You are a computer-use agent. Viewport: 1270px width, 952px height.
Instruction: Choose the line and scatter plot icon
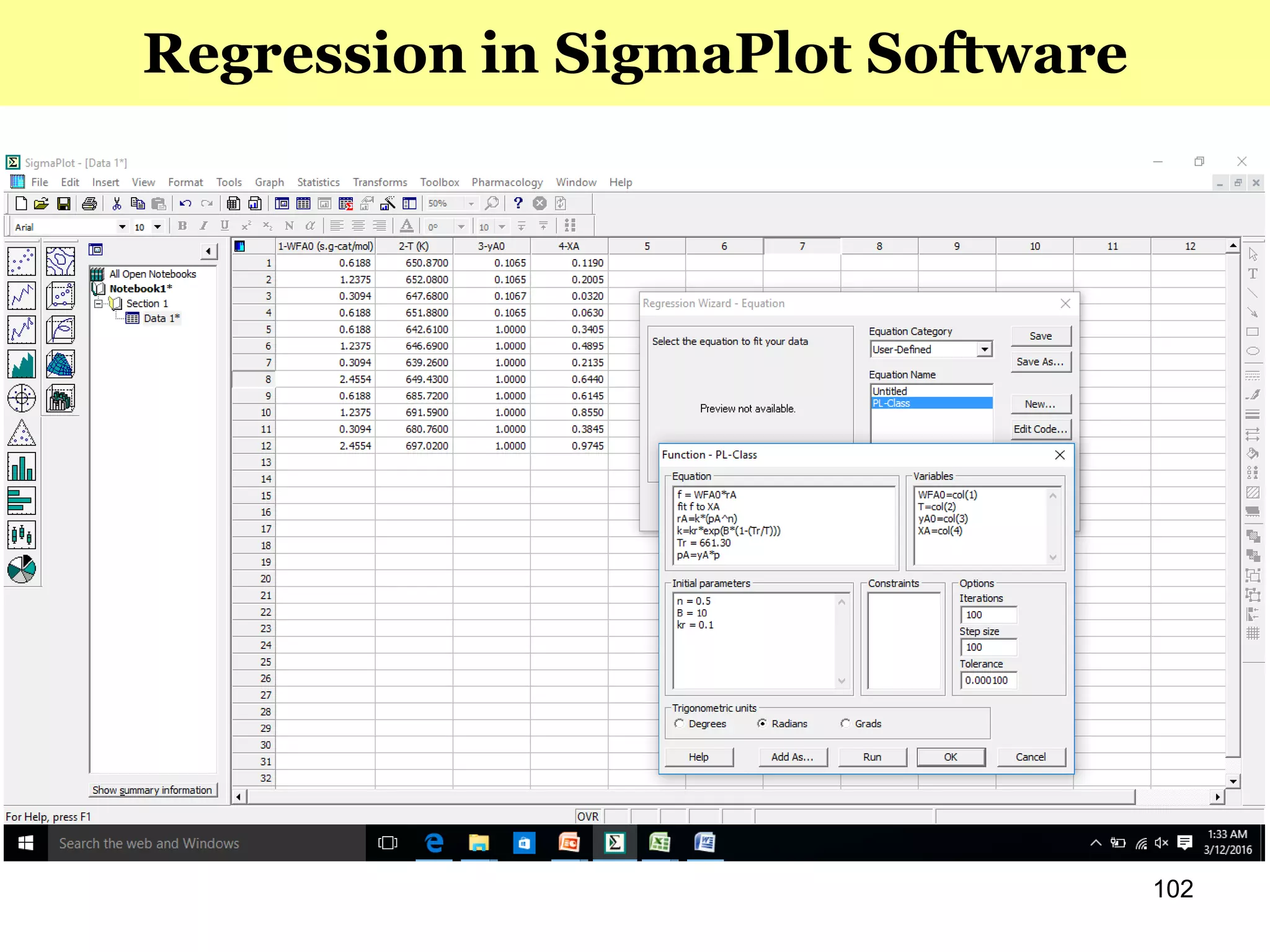22,330
